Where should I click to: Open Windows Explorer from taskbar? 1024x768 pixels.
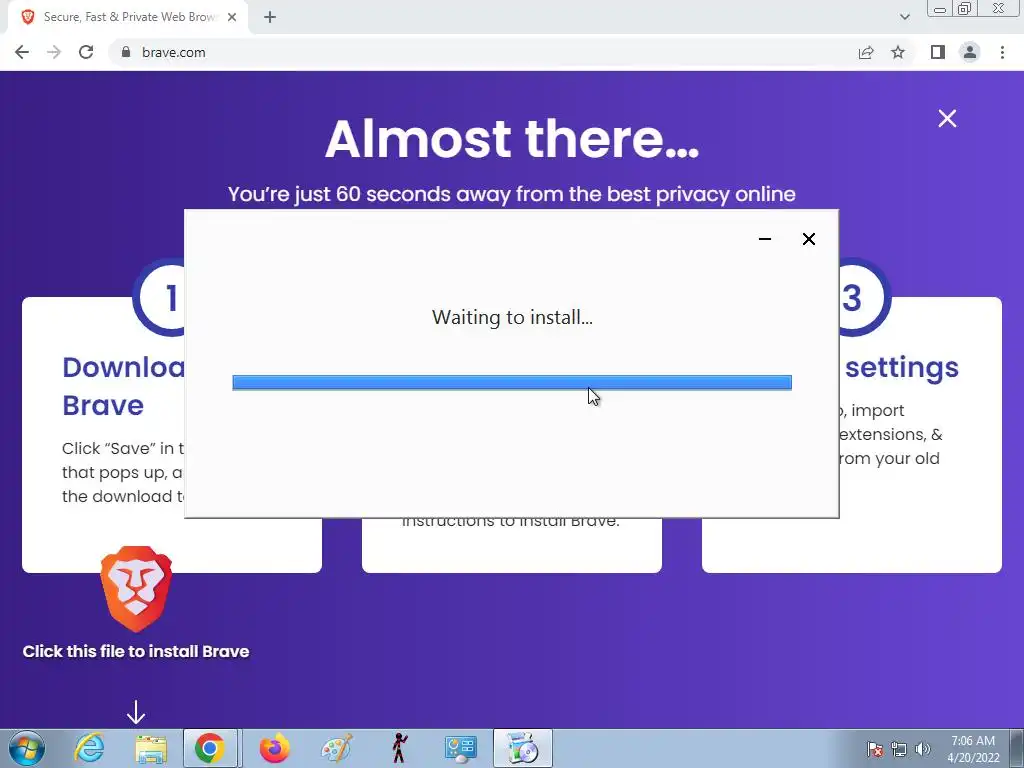pos(151,748)
